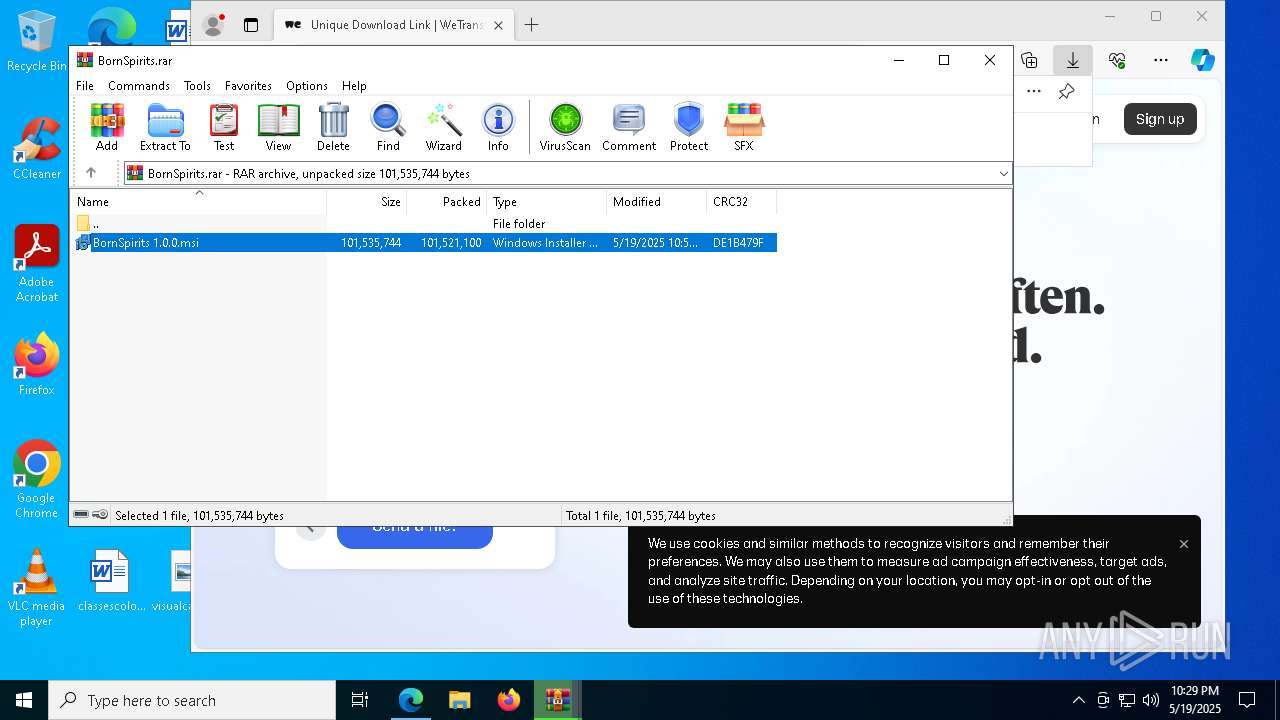Viewport: 1280px width, 720px height.
Task: Open the Comment tool
Action: [629, 127]
